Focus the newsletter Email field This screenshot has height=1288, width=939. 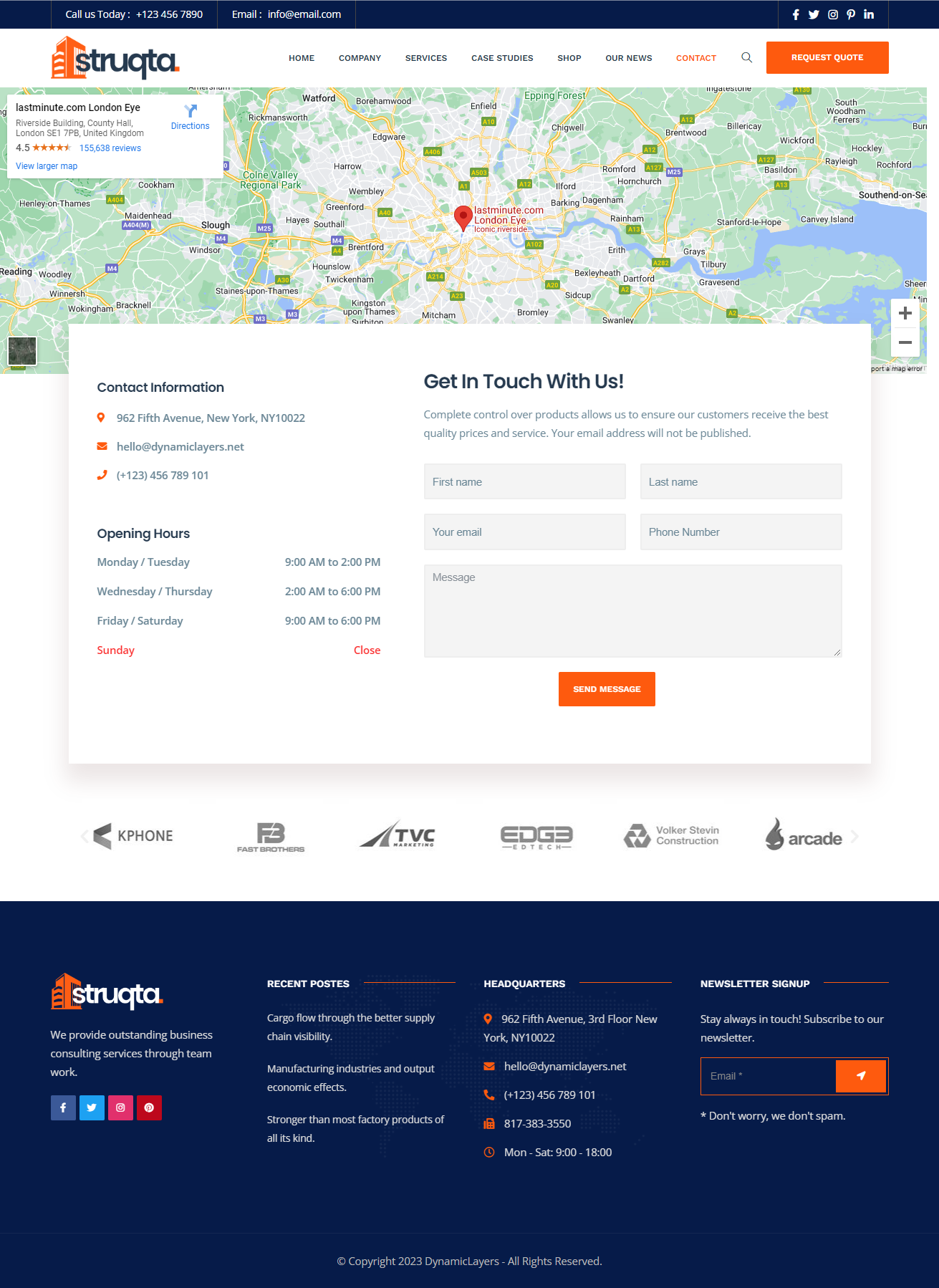768,1076
